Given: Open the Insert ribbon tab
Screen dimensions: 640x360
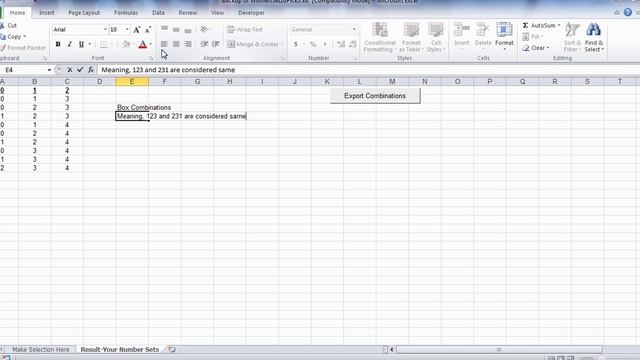Looking at the screenshot, I should [x=47, y=13].
